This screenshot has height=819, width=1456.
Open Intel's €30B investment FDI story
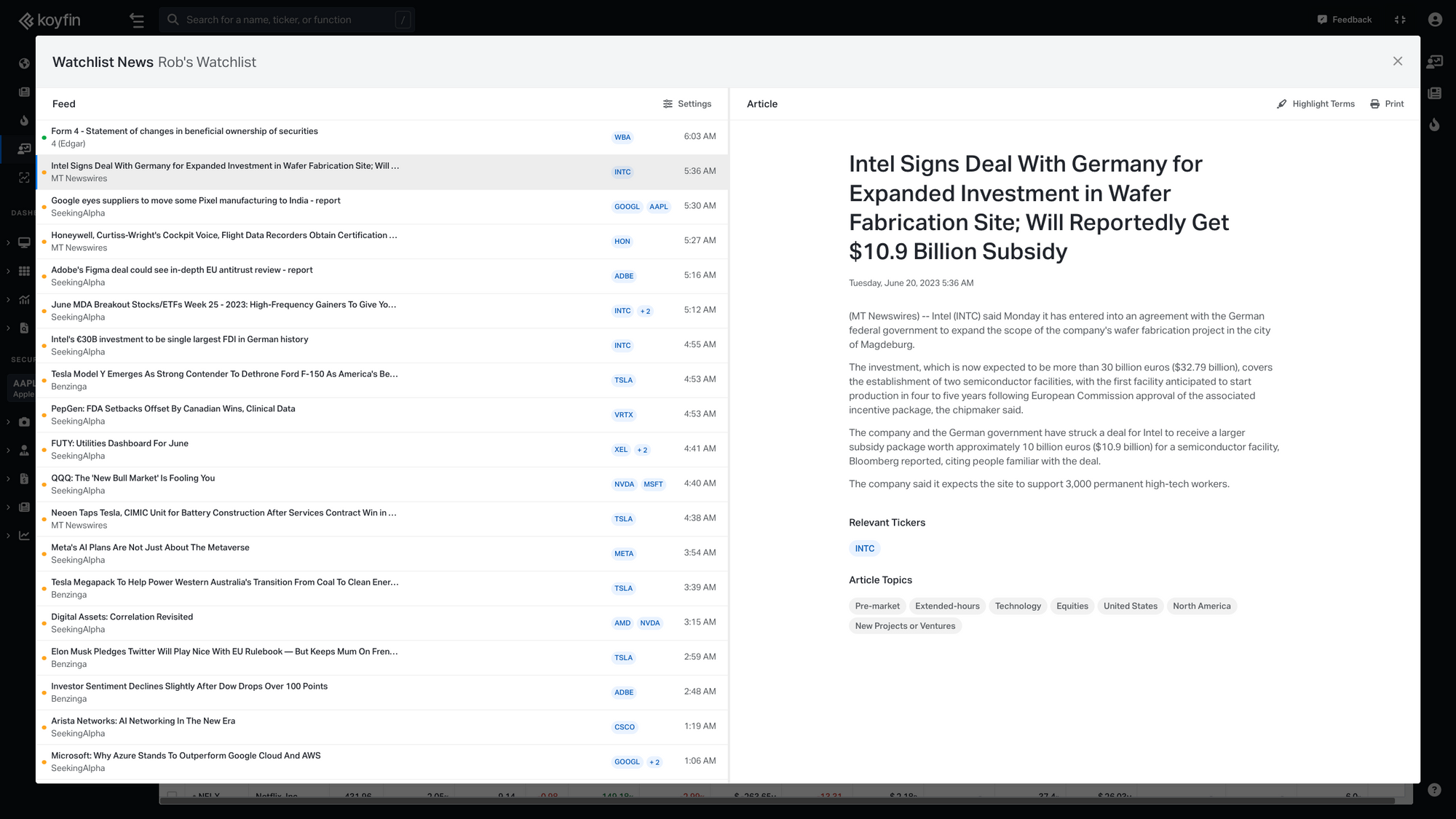[382, 345]
